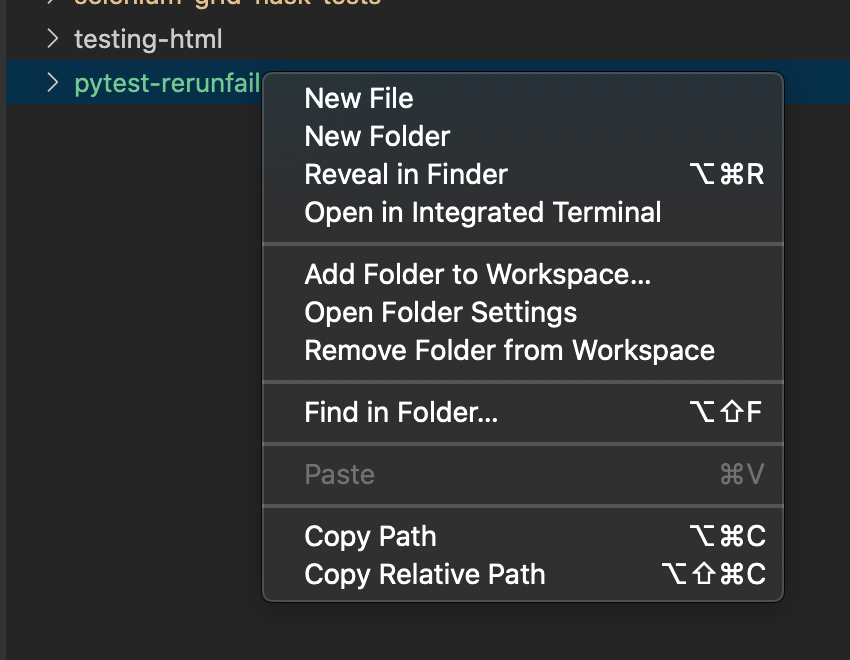
Task: Copy the folder's relative path
Action: click(425, 574)
